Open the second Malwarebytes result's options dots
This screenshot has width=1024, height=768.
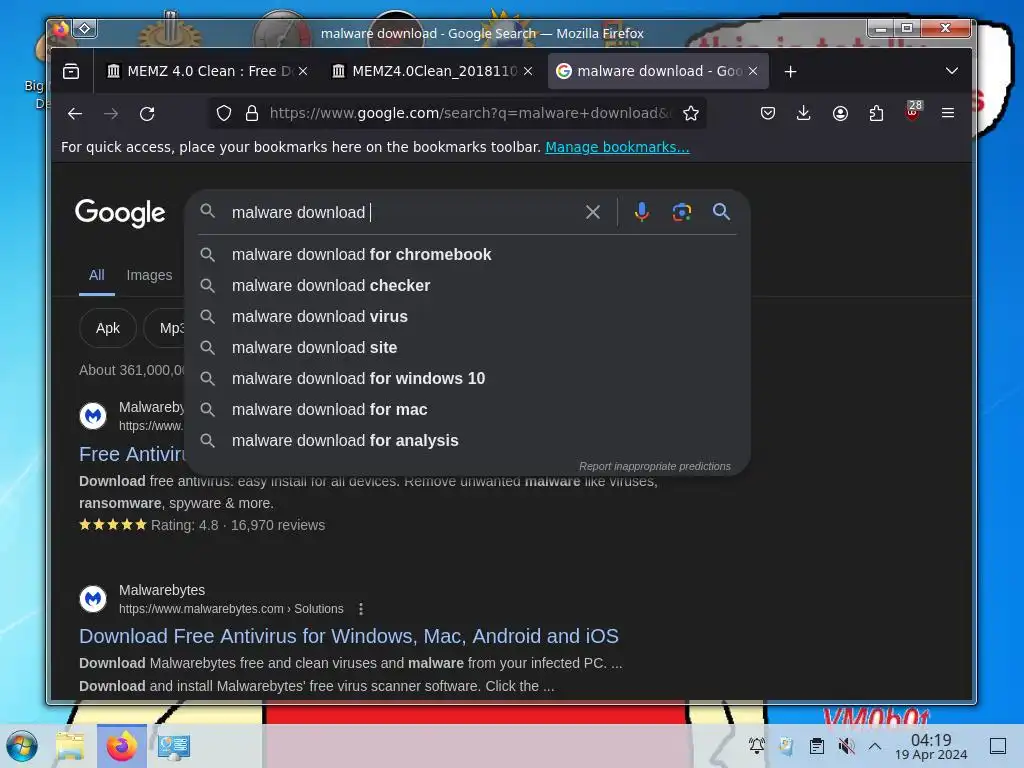[x=361, y=609]
